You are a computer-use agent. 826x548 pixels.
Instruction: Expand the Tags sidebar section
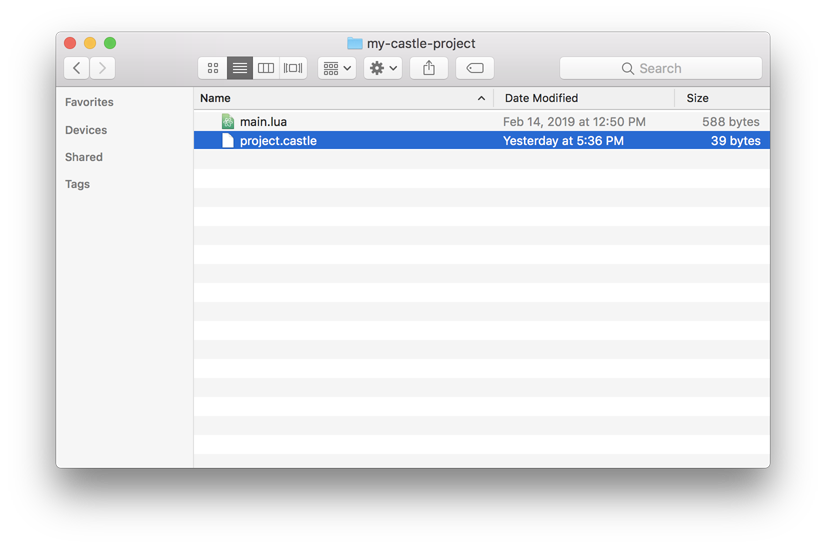pos(77,184)
